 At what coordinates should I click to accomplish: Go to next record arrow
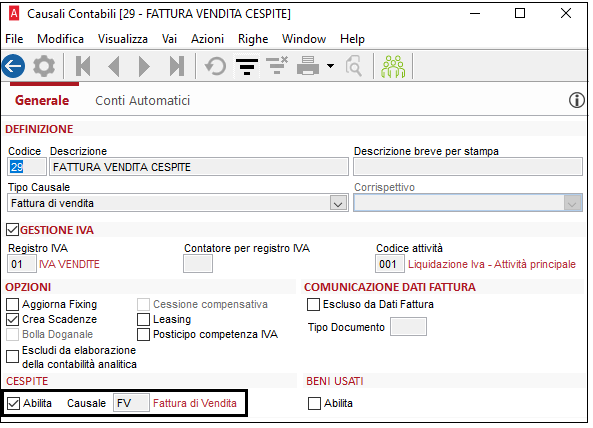(x=144, y=66)
